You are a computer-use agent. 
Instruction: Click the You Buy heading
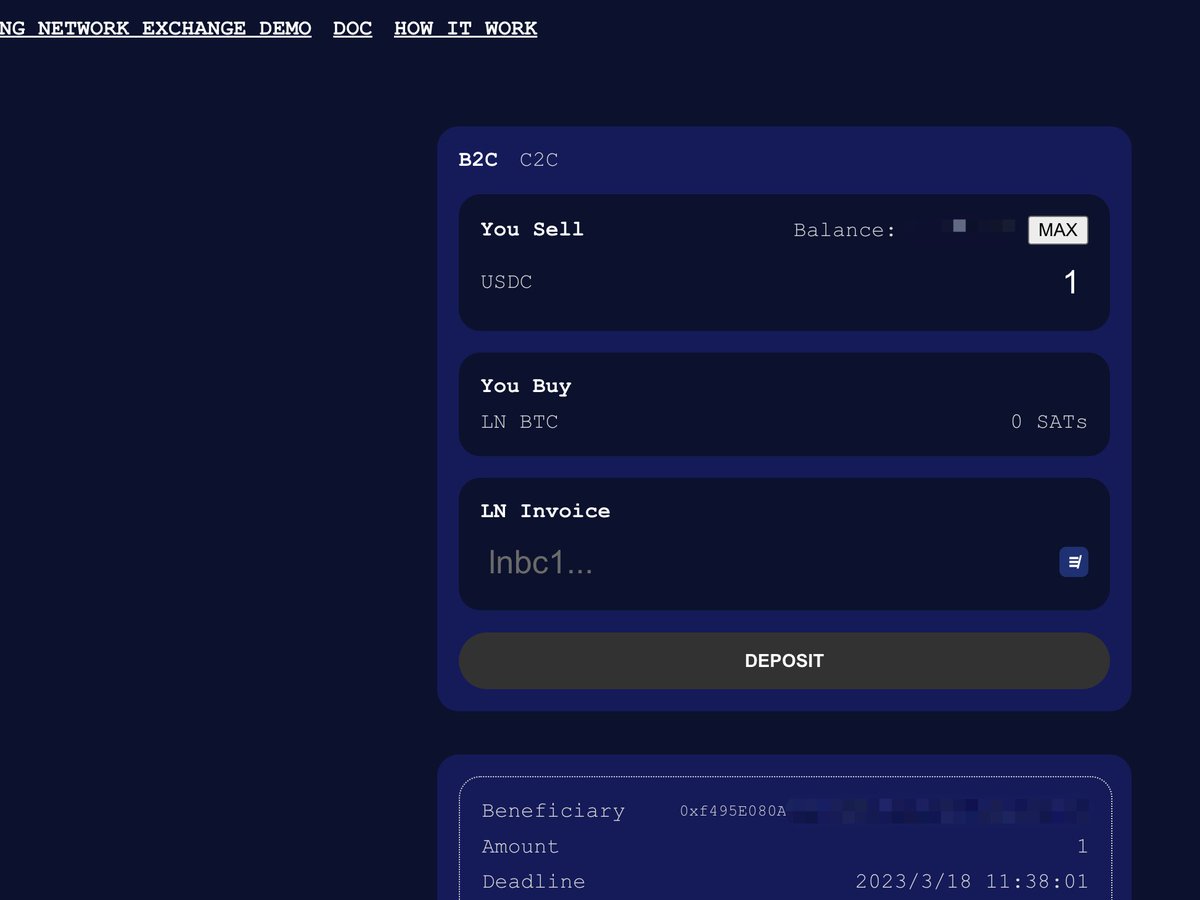click(525, 386)
